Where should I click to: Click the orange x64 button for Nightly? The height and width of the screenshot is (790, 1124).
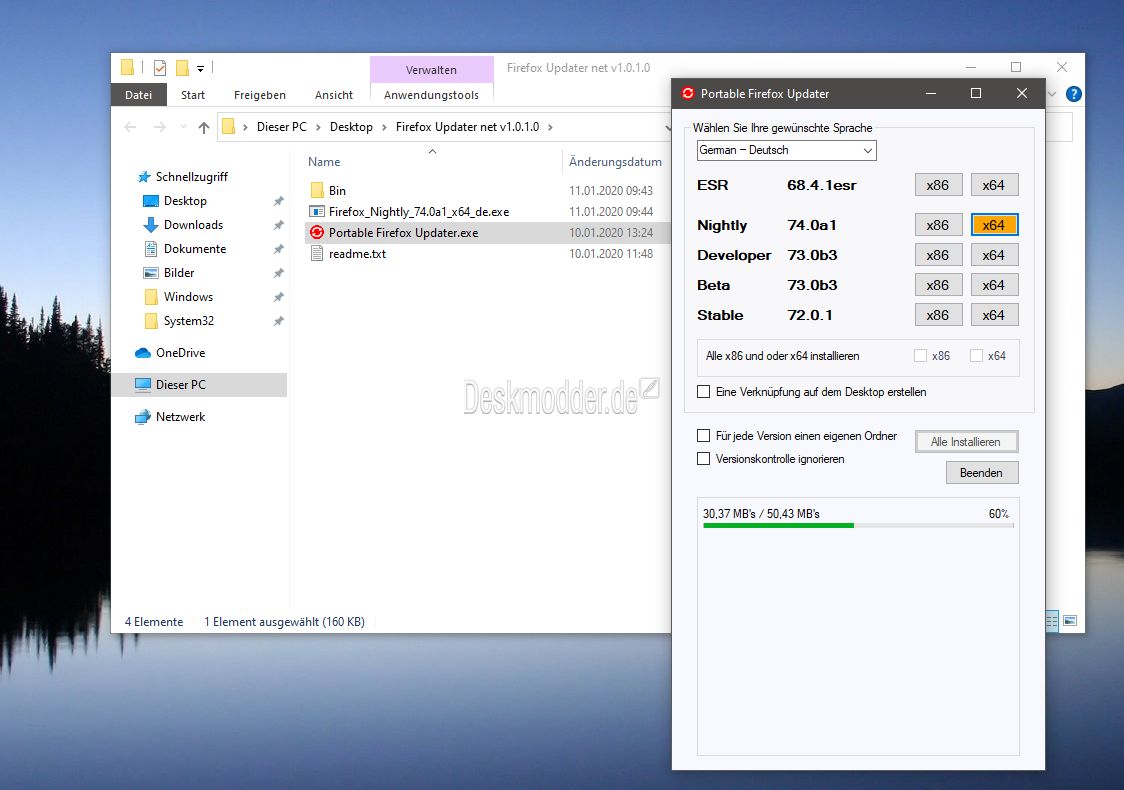pos(994,225)
